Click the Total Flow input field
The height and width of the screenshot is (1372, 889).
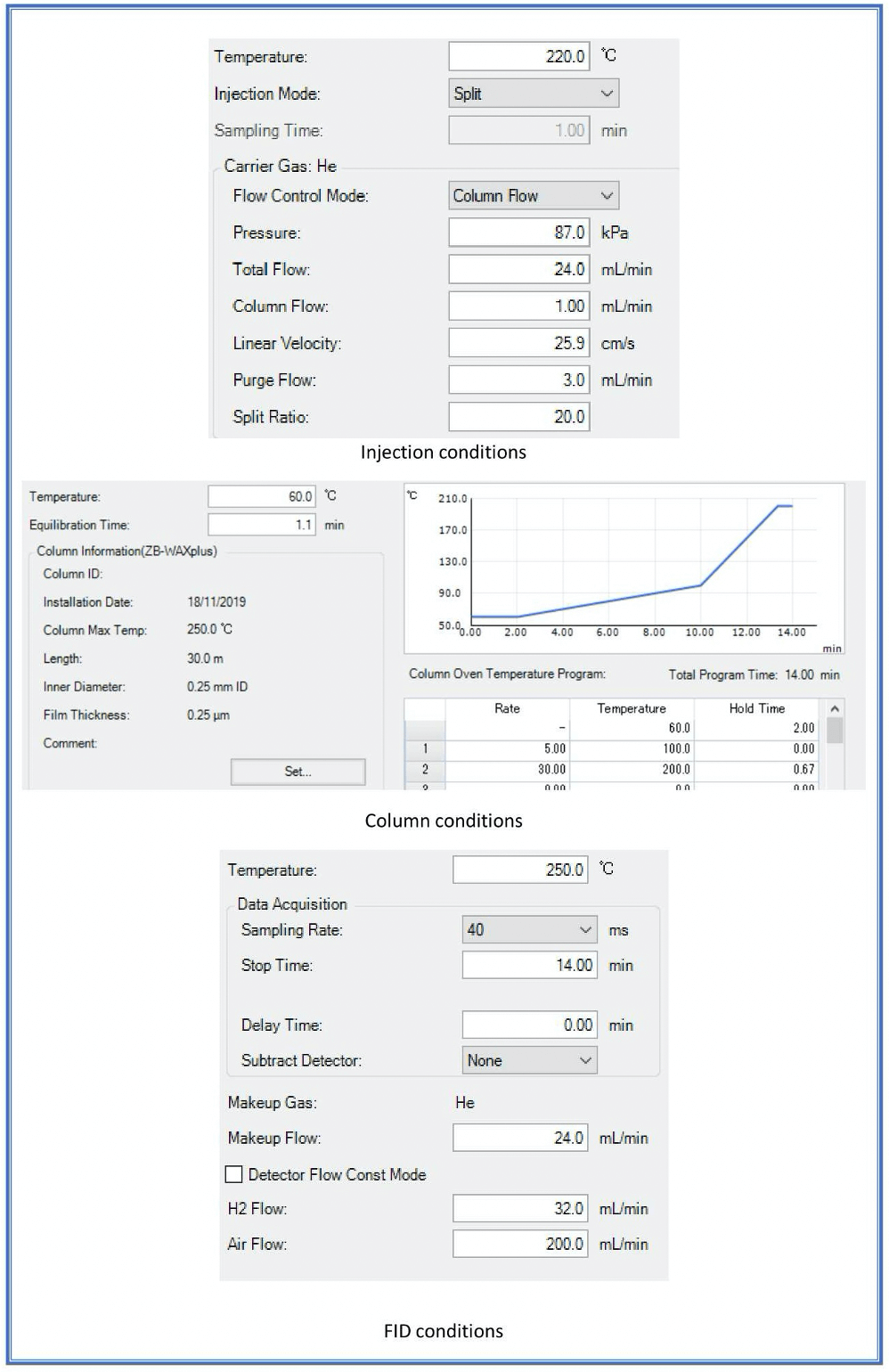pyautogui.click(x=518, y=269)
